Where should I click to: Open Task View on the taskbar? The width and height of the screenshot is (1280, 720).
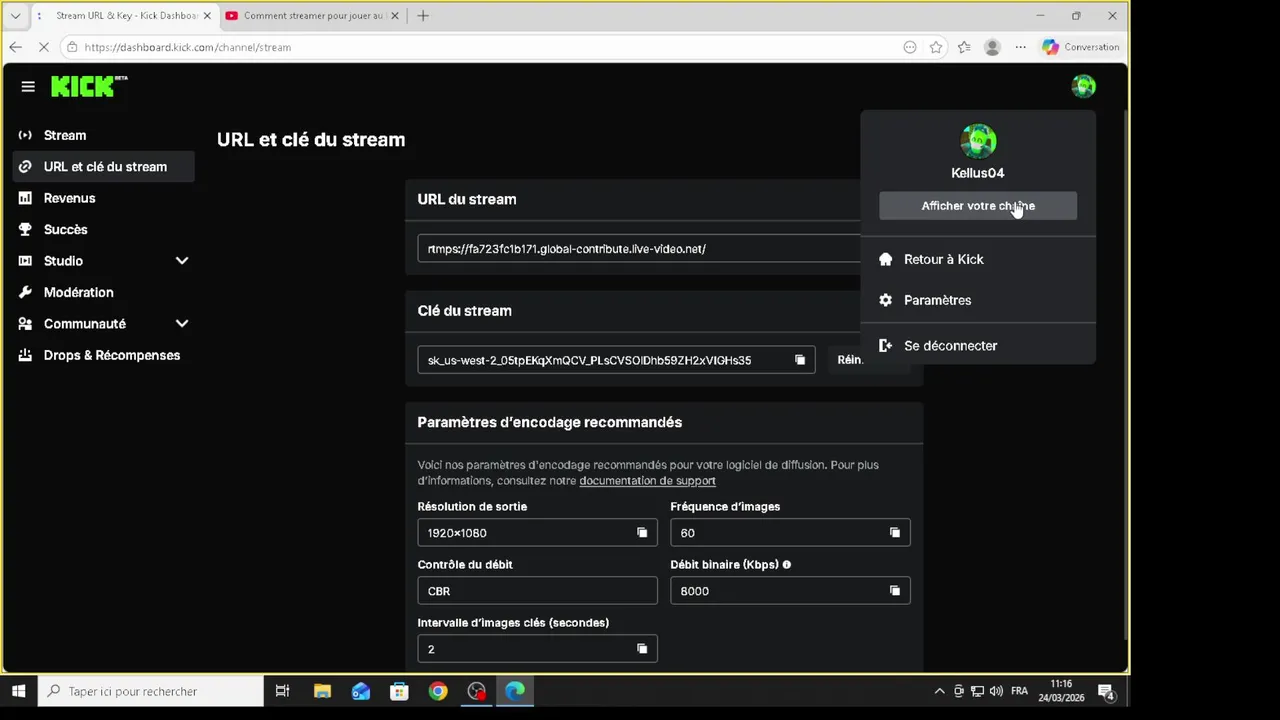pyautogui.click(x=282, y=691)
